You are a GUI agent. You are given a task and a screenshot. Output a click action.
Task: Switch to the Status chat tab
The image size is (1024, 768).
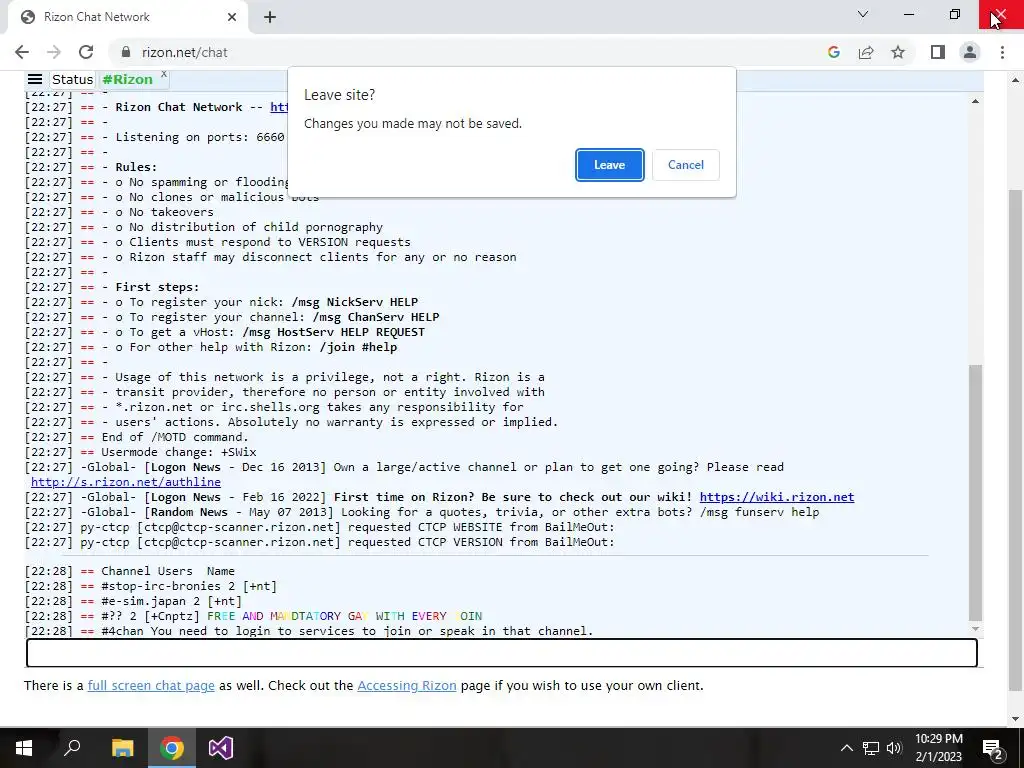[72, 79]
